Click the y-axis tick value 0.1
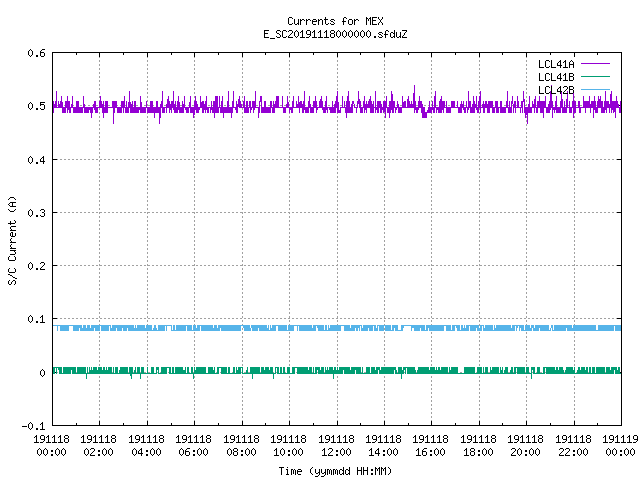This screenshot has height=480, width=640. pyautogui.click(x=36, y=319)
